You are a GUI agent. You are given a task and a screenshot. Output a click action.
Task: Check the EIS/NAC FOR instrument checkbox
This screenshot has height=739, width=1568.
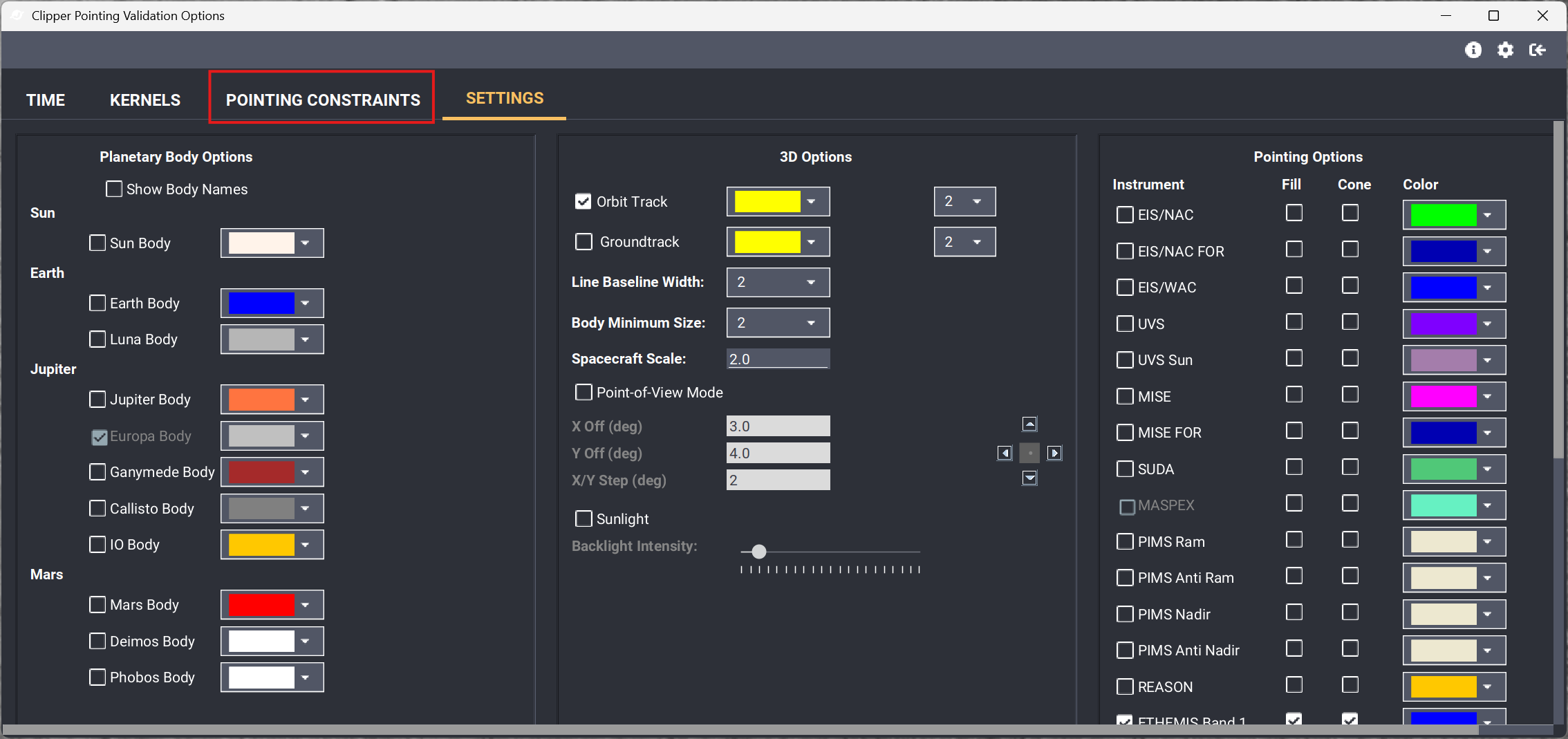click(1125, 251)
